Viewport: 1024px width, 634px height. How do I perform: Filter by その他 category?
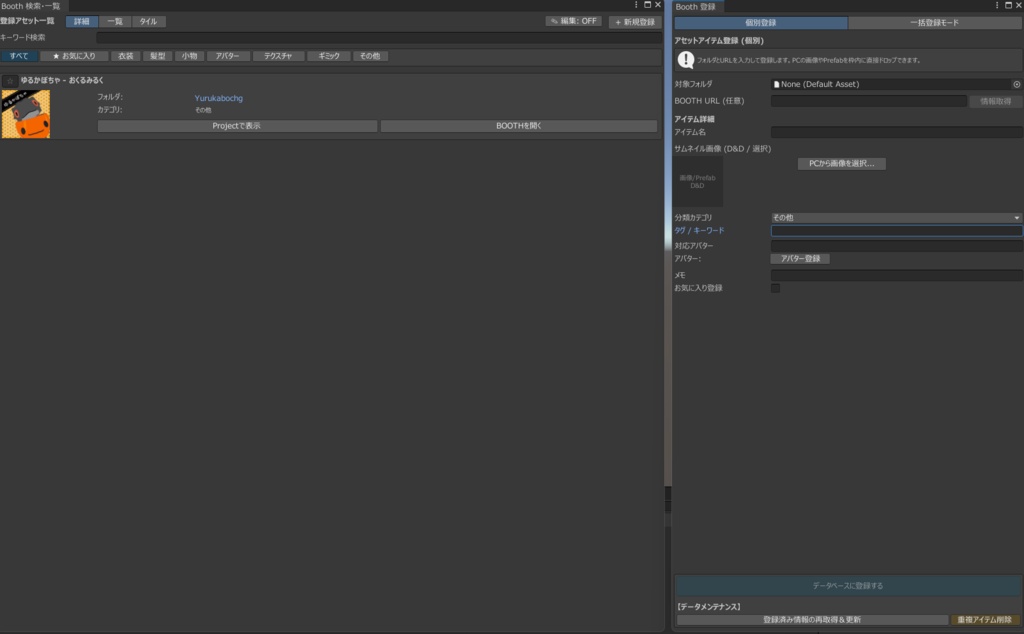[370, 56]
